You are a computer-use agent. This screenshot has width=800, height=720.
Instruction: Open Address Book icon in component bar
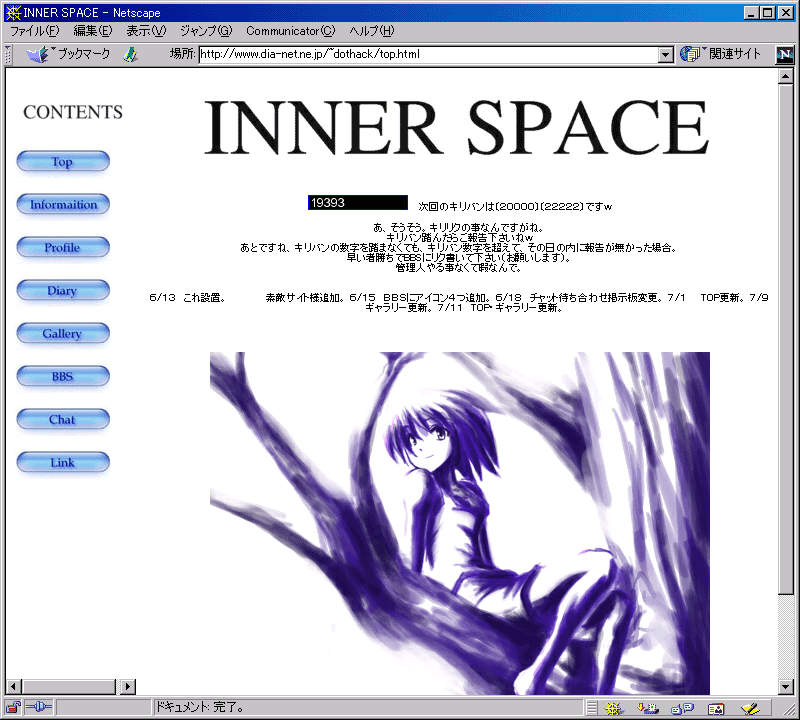(716, 708)
